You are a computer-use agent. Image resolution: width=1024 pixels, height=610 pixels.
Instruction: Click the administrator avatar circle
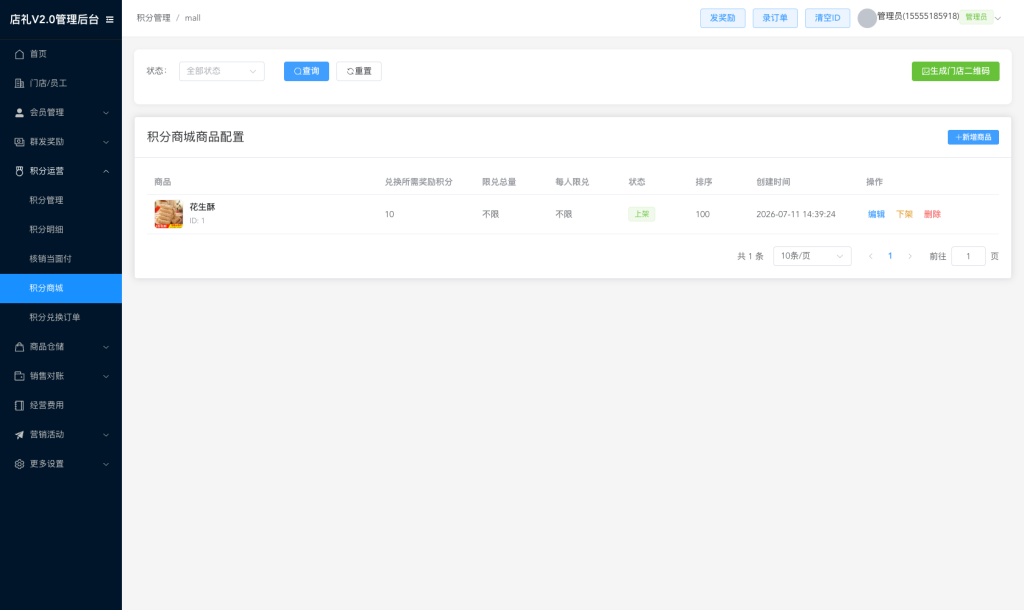coord(867,18)
